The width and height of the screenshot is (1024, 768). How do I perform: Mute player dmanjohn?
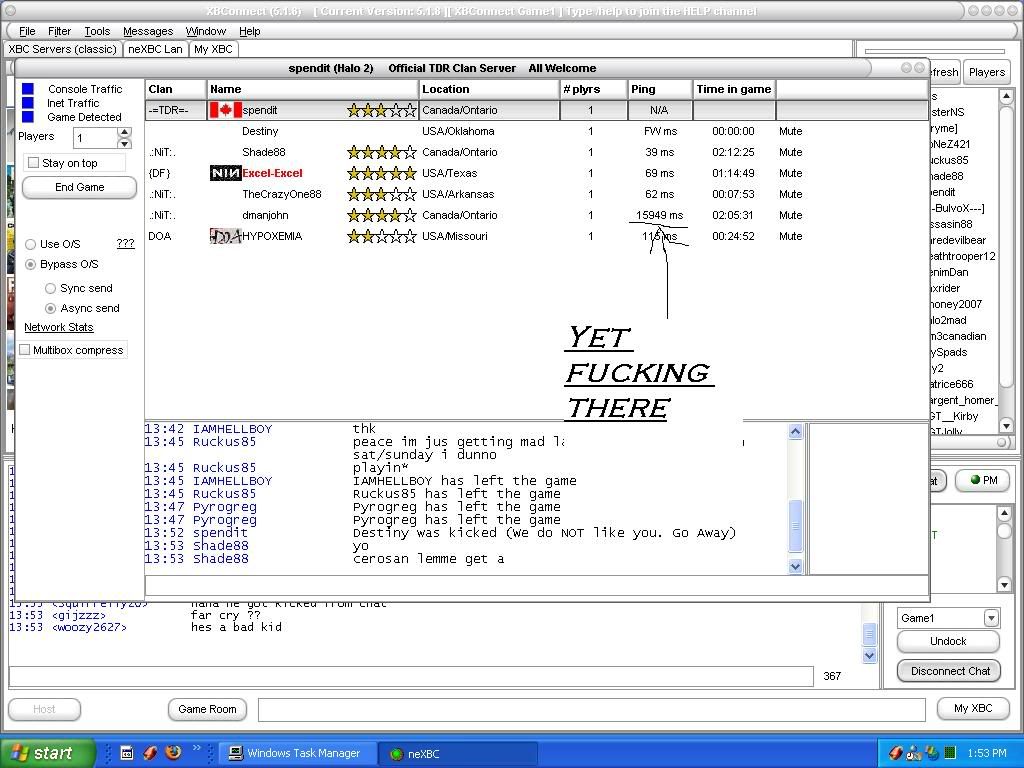pyautogui.click(x=790, y=215)
